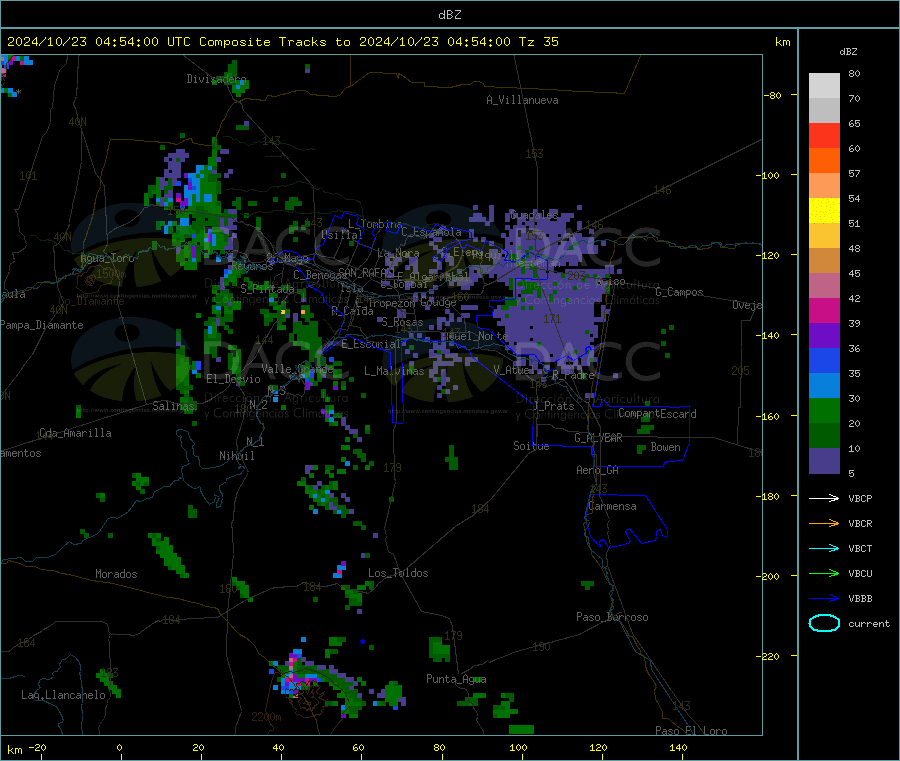The image size is (900, 761).
Task: Click the 'Cda_Amarilla' map label
Action: [75, 433]
